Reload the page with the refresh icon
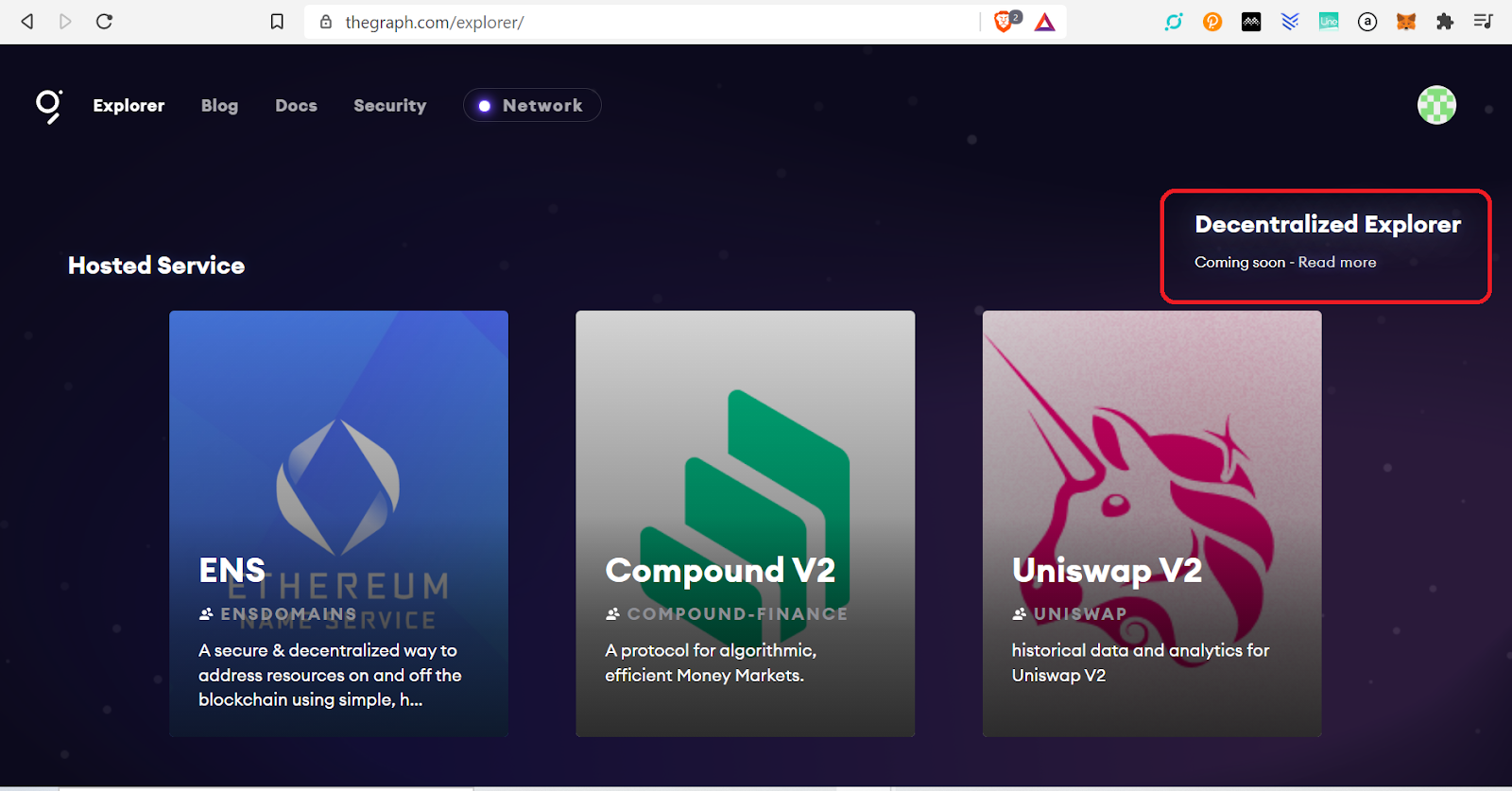The image size is (1512, 791). pos(104,21)
